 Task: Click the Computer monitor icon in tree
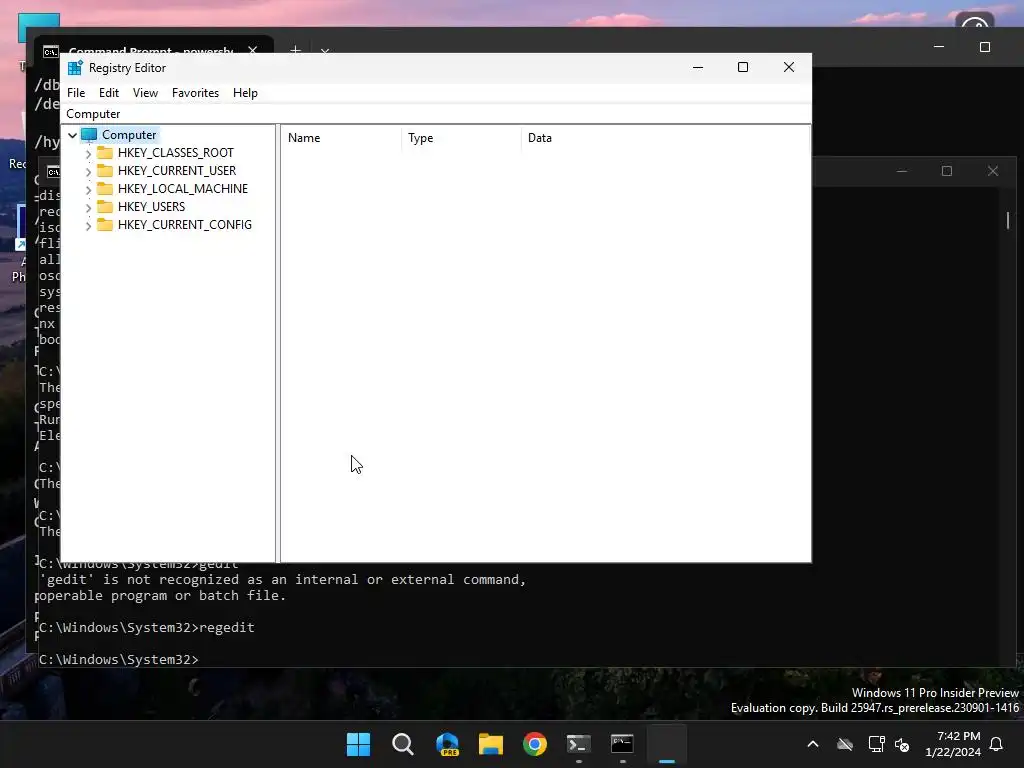89,135
